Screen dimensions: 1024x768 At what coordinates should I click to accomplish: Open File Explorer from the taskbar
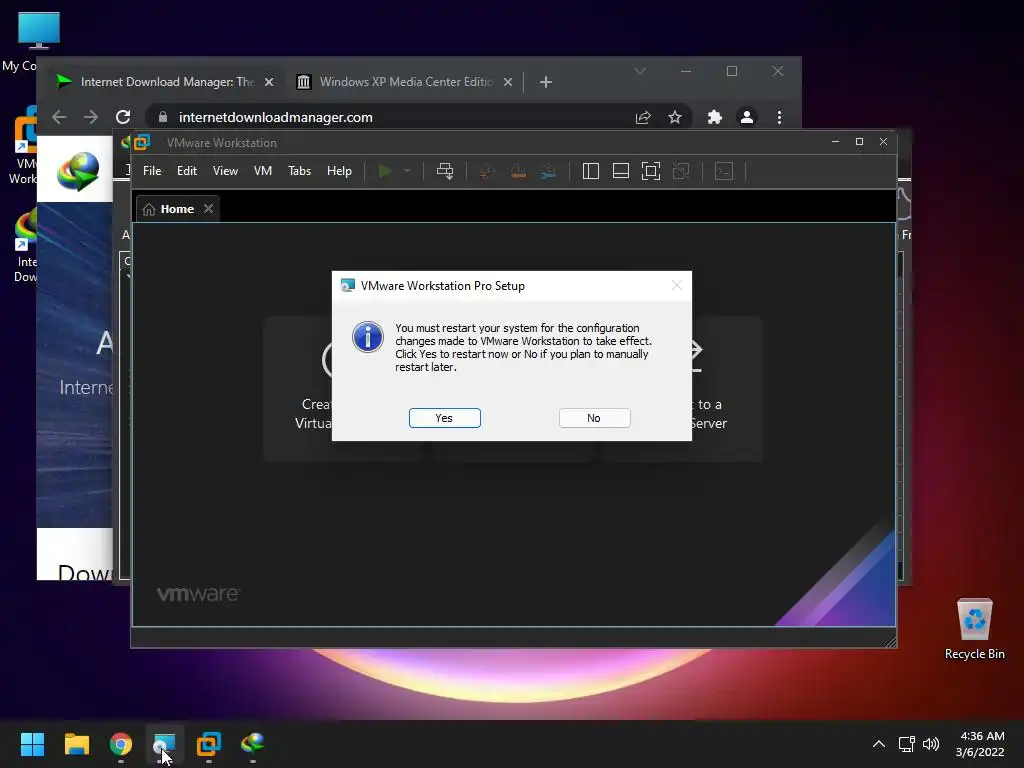pyautogui.click(x=76, y=744)
